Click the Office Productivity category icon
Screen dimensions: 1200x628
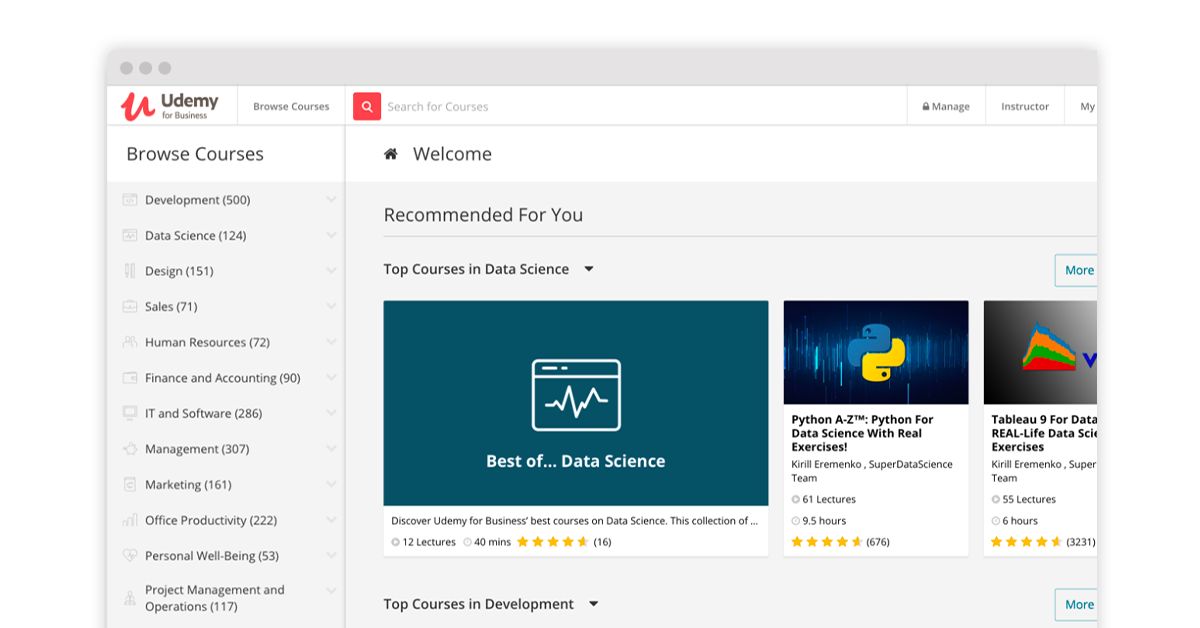coord(130,520)
